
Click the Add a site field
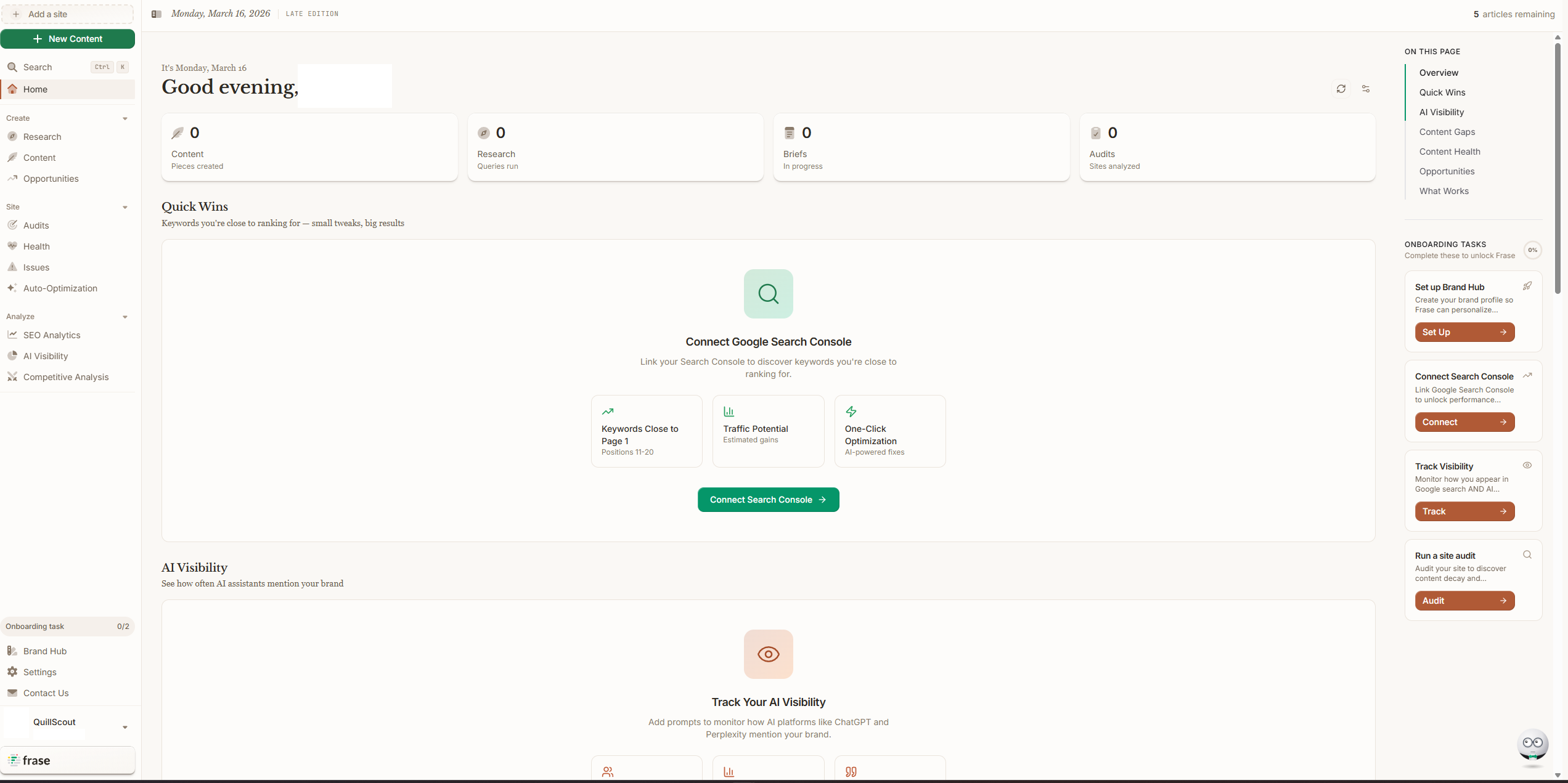pyautogui.click(x=68, y=14)
